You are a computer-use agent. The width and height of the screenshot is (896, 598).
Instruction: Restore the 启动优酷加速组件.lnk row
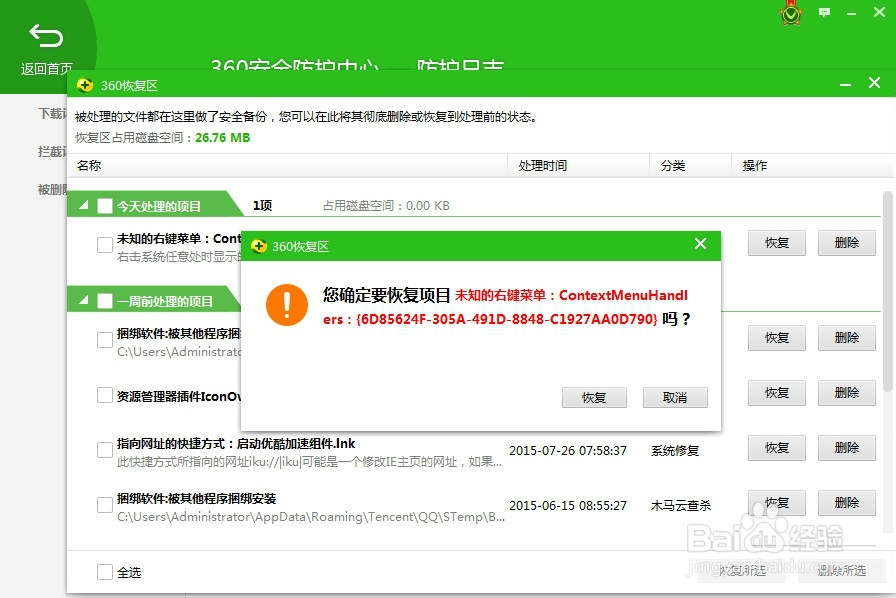click(x=777, y=448)
